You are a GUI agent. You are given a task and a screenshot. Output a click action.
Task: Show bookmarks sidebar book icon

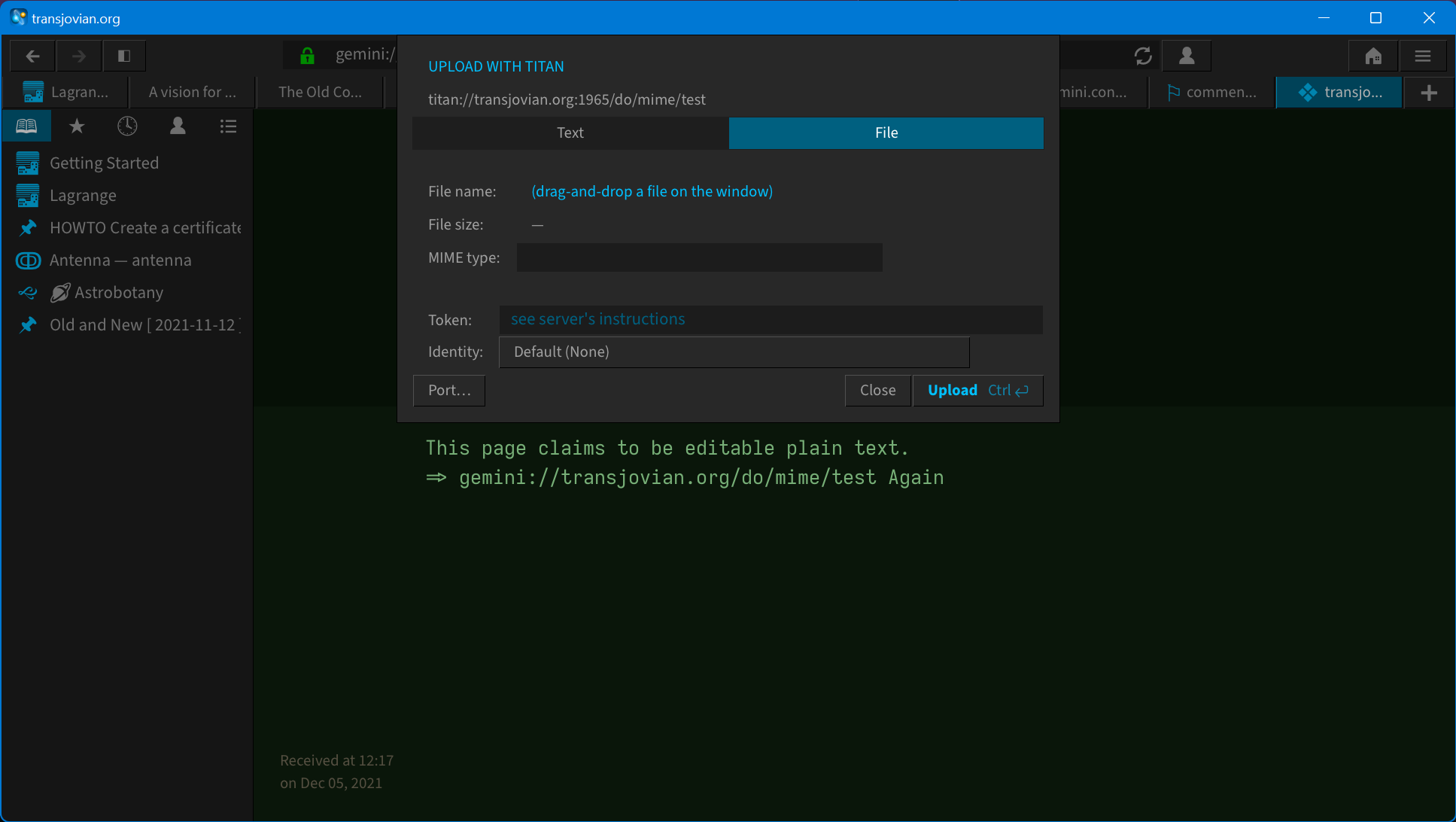(x=26, y=126)
